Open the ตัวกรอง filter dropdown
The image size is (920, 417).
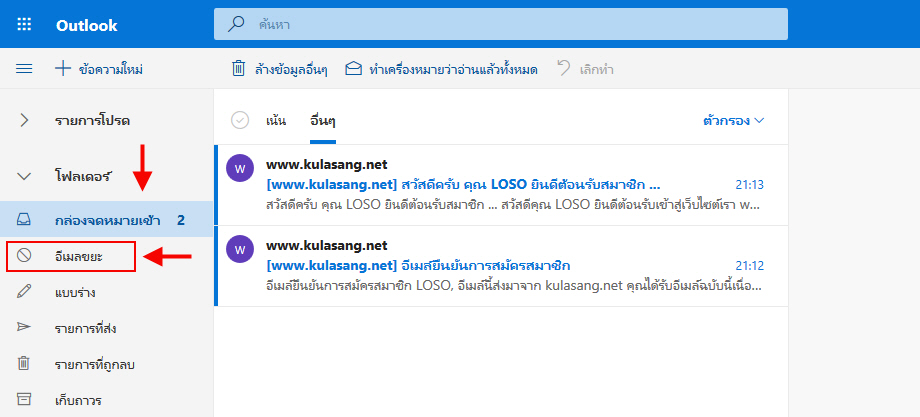(x=734, y=121)
